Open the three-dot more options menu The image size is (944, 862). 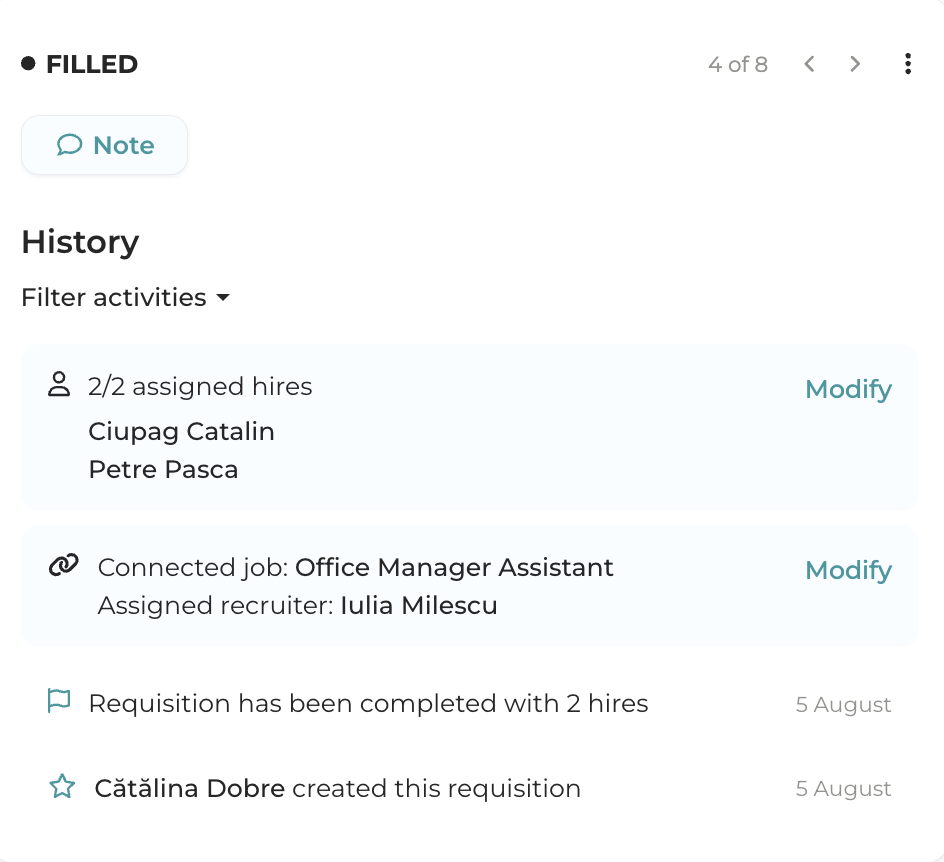pos(907,65)
